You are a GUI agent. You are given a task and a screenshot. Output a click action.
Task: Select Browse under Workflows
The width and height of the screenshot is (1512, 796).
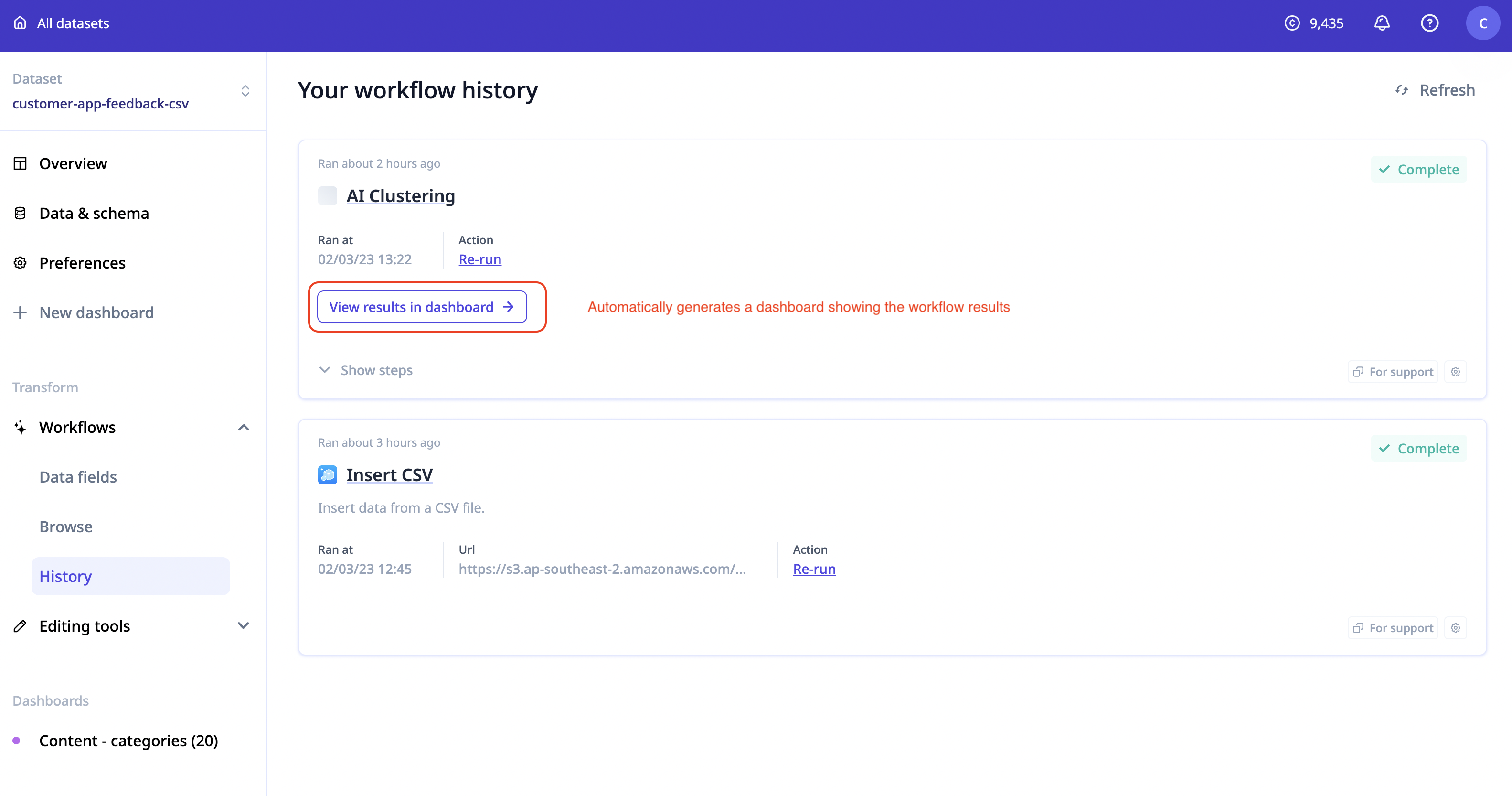click(x=66, y=527)
